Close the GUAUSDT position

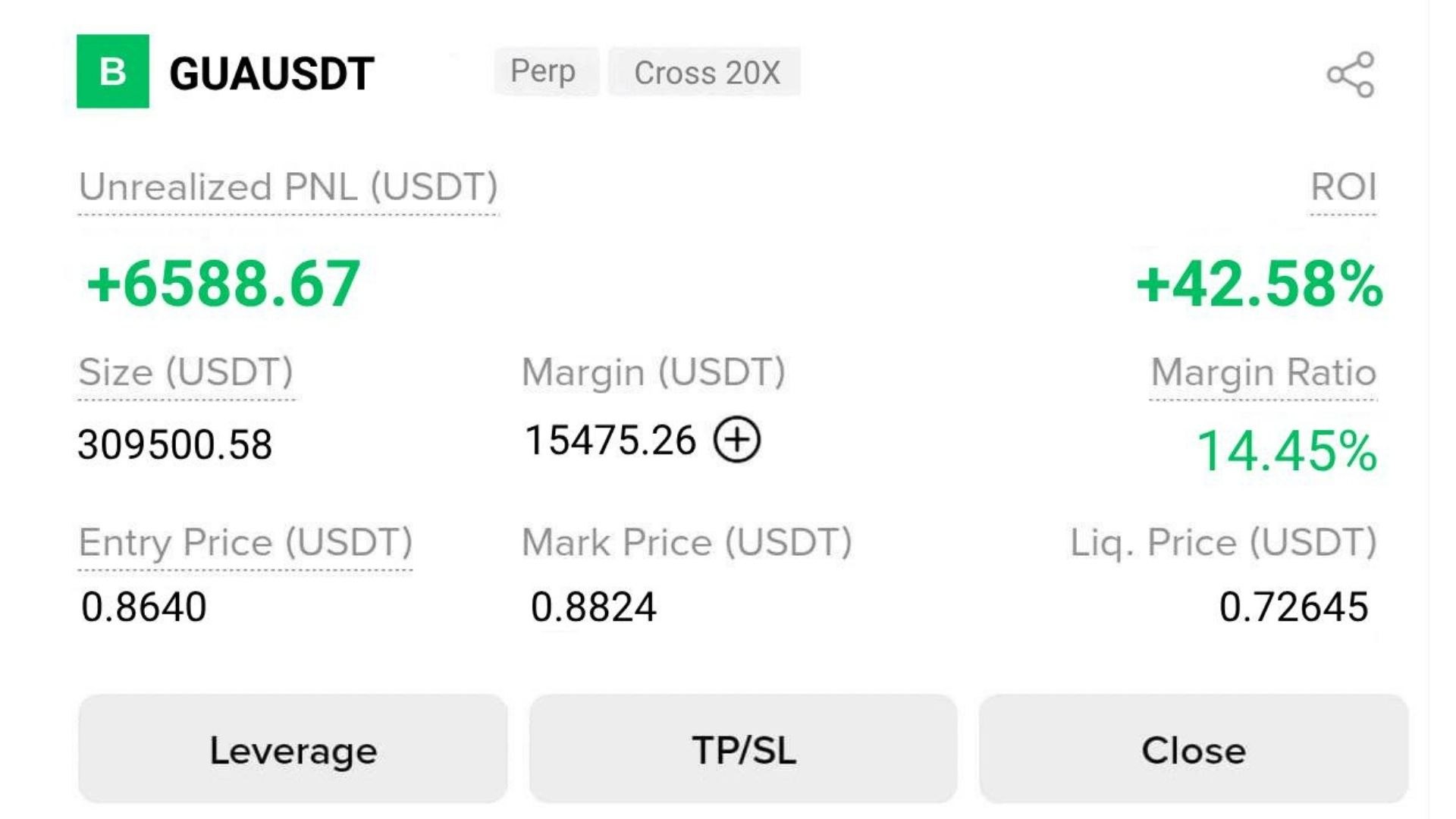pos(1194,749)
